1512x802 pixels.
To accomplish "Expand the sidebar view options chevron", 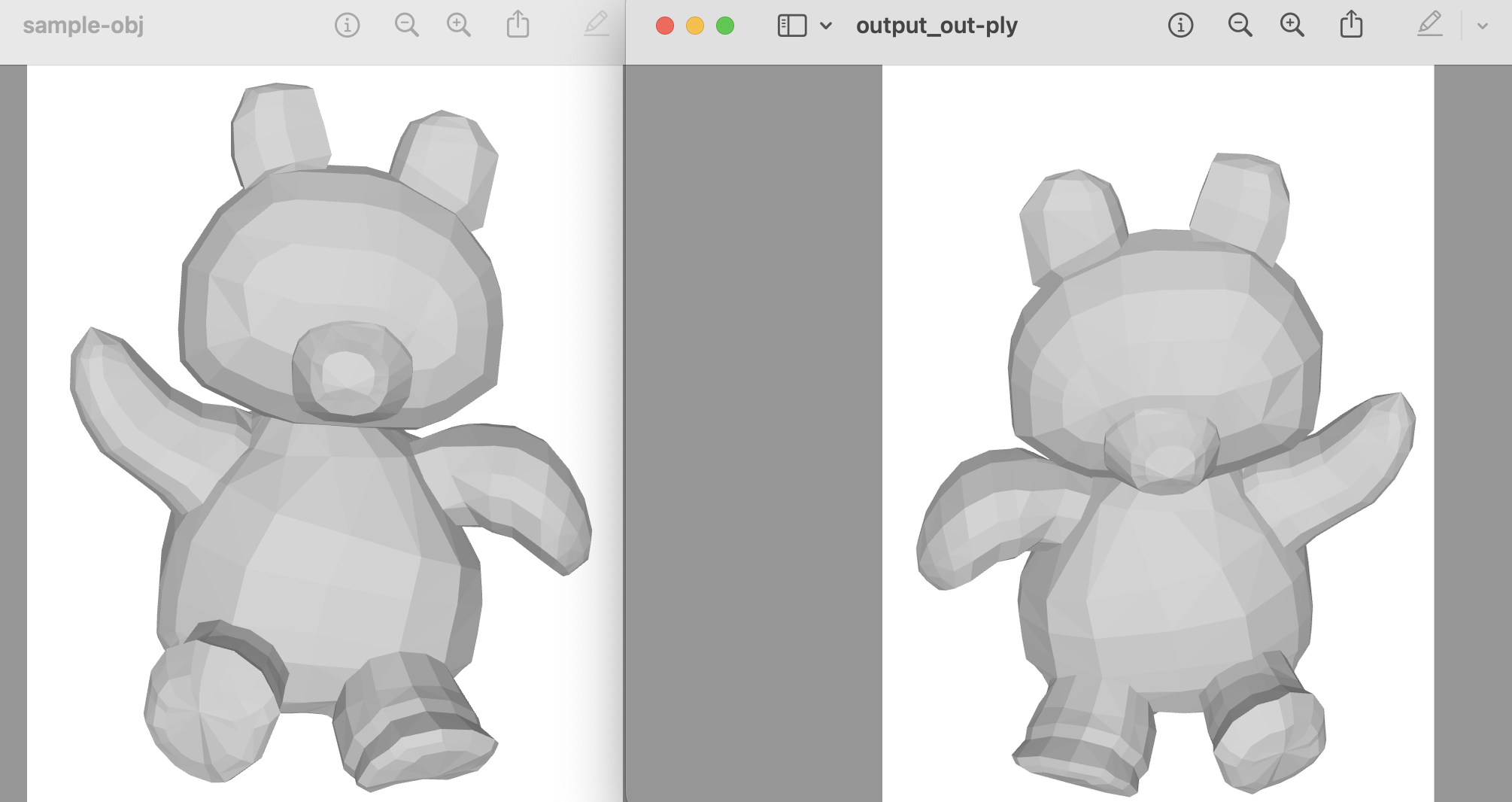I will coord(826,26).
